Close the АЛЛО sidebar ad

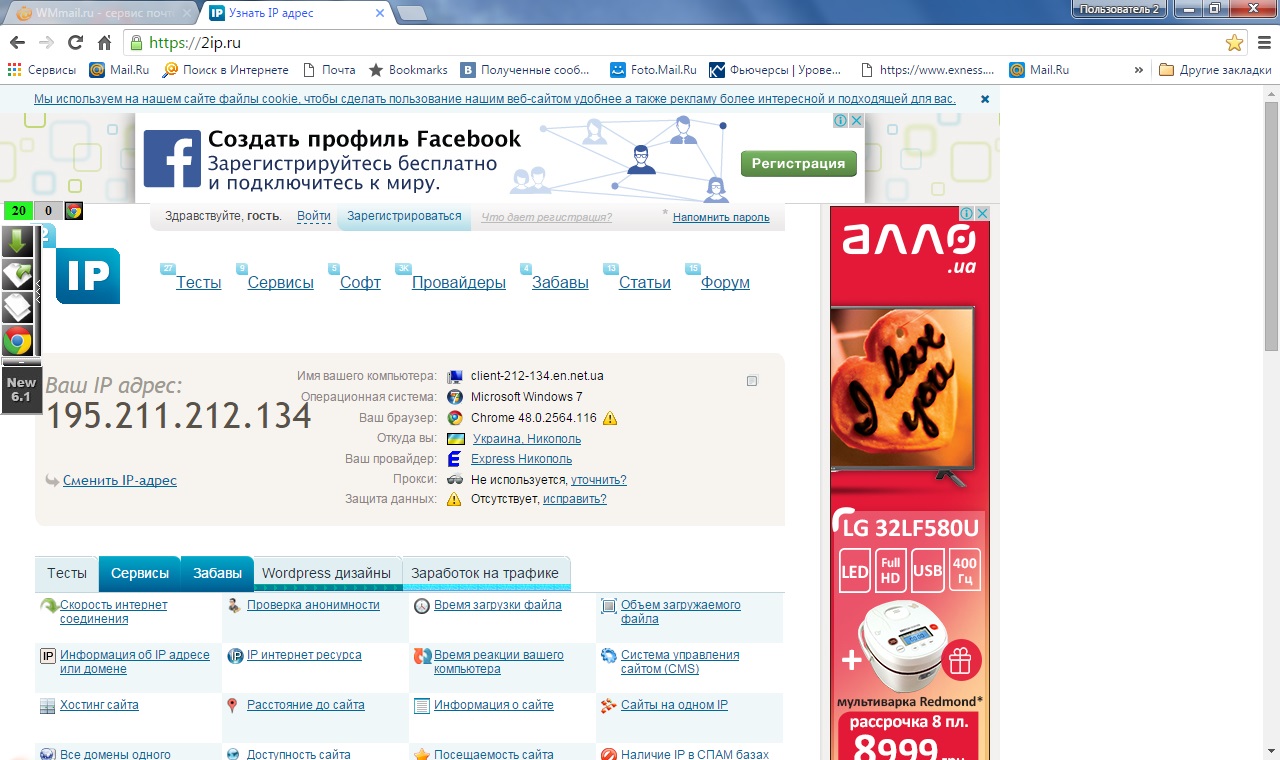[982, 213]
